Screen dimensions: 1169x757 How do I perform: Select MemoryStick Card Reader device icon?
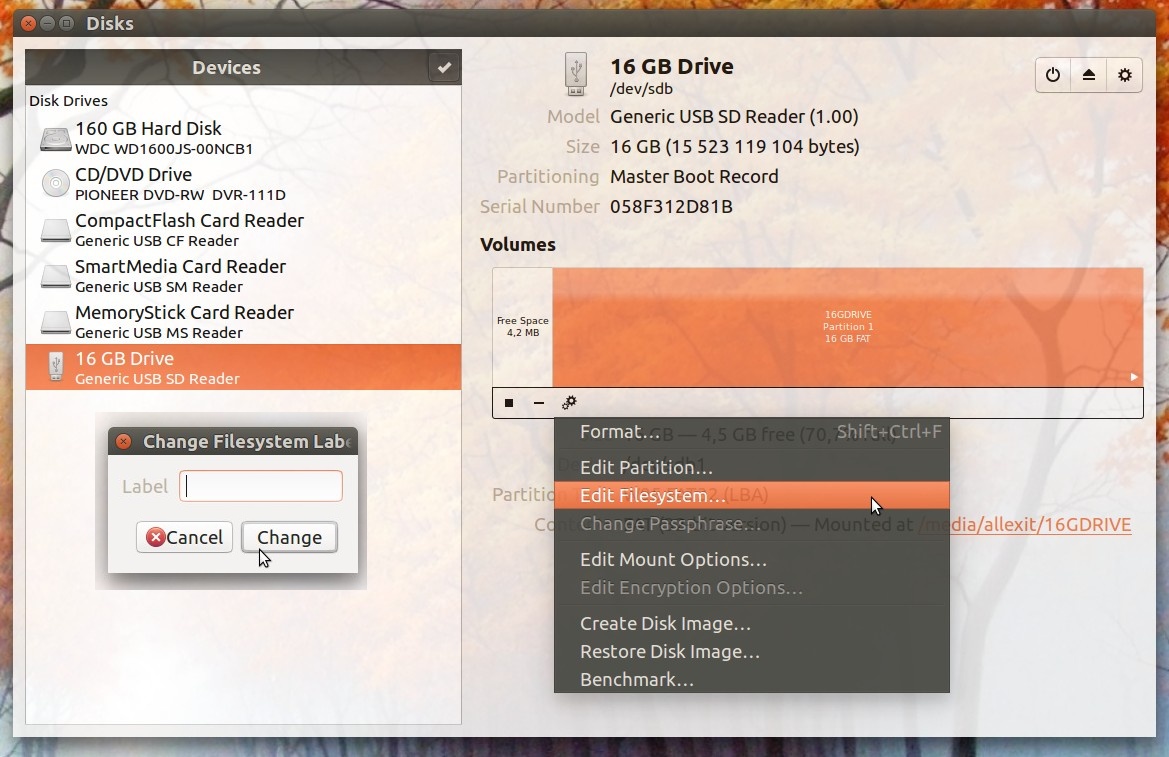55,322
